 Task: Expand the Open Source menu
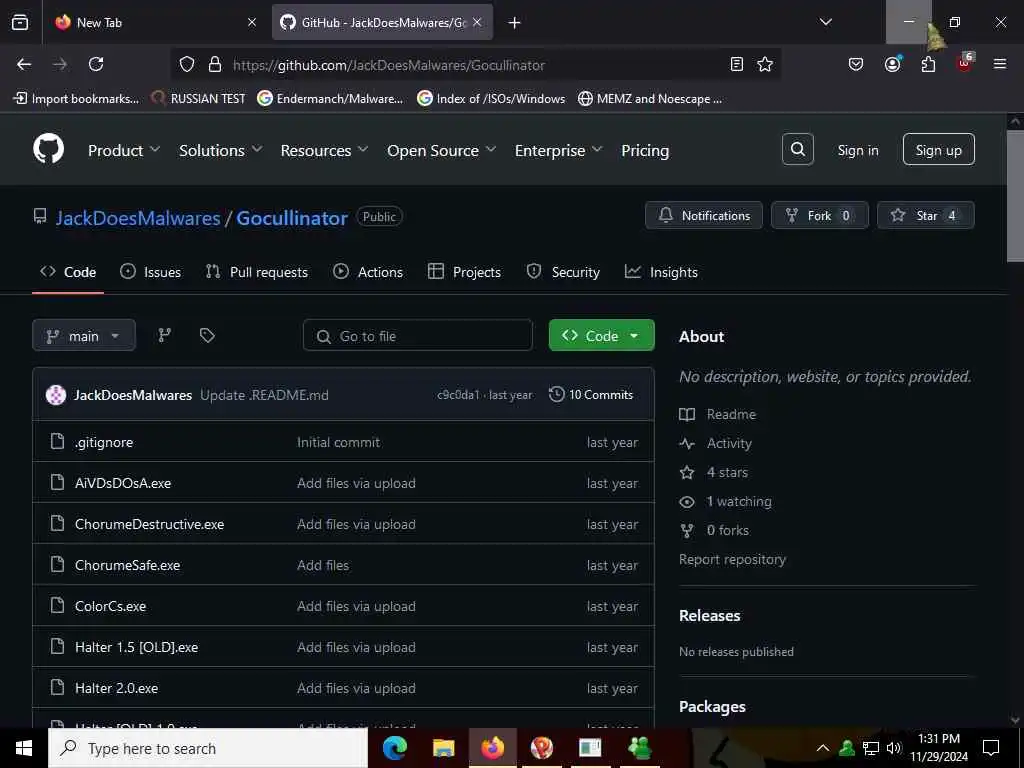pyautogui.click(x=441, y=150)
